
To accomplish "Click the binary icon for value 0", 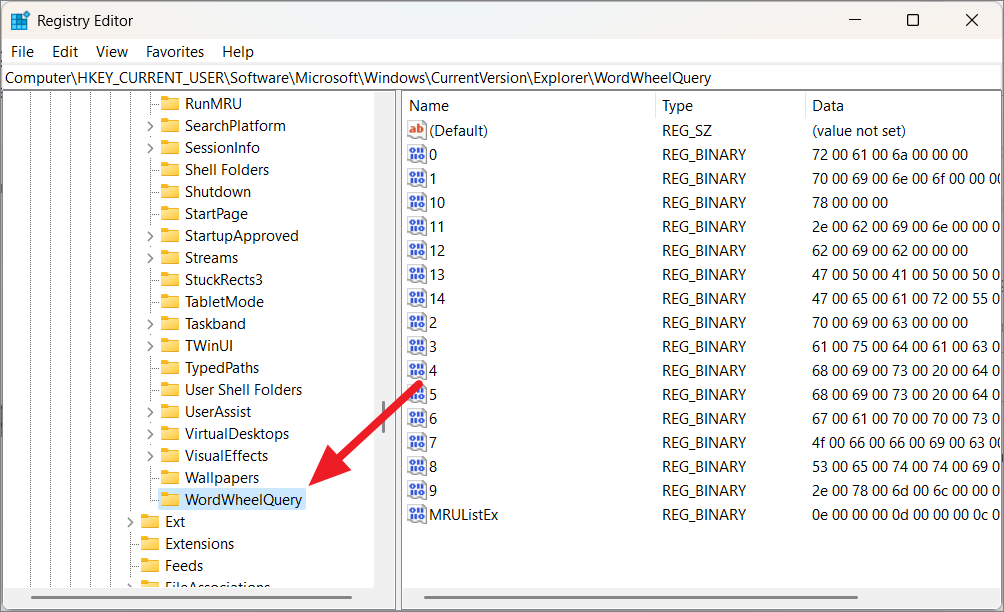I will pos(417,154).
